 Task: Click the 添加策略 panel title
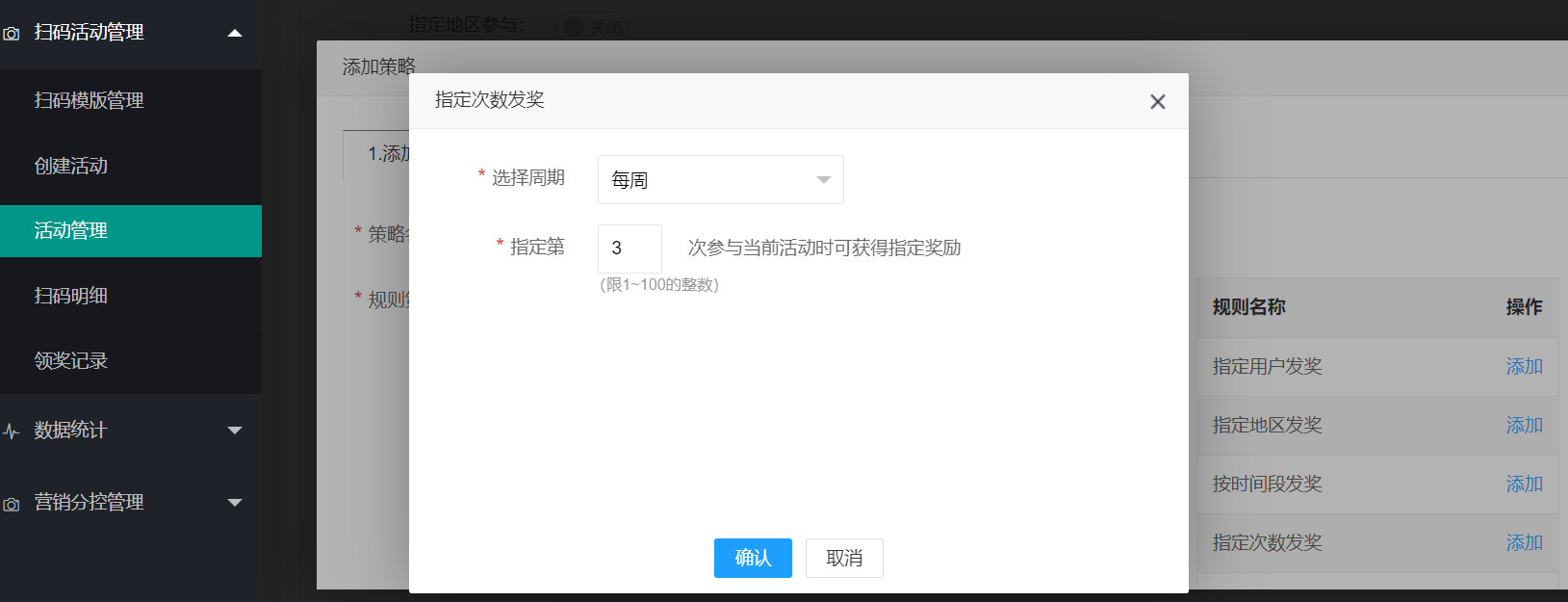[379, 66]
